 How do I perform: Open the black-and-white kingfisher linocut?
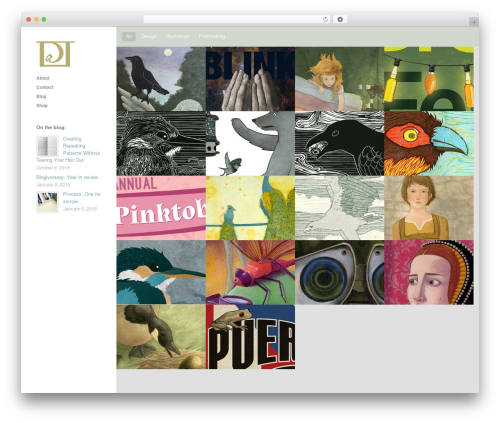pos(161,144)
